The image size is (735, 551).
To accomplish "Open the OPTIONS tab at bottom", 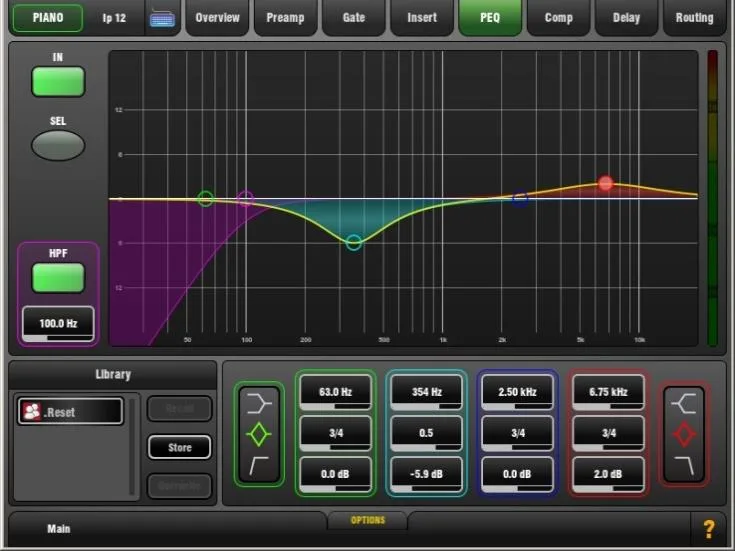I will point(368,520).
